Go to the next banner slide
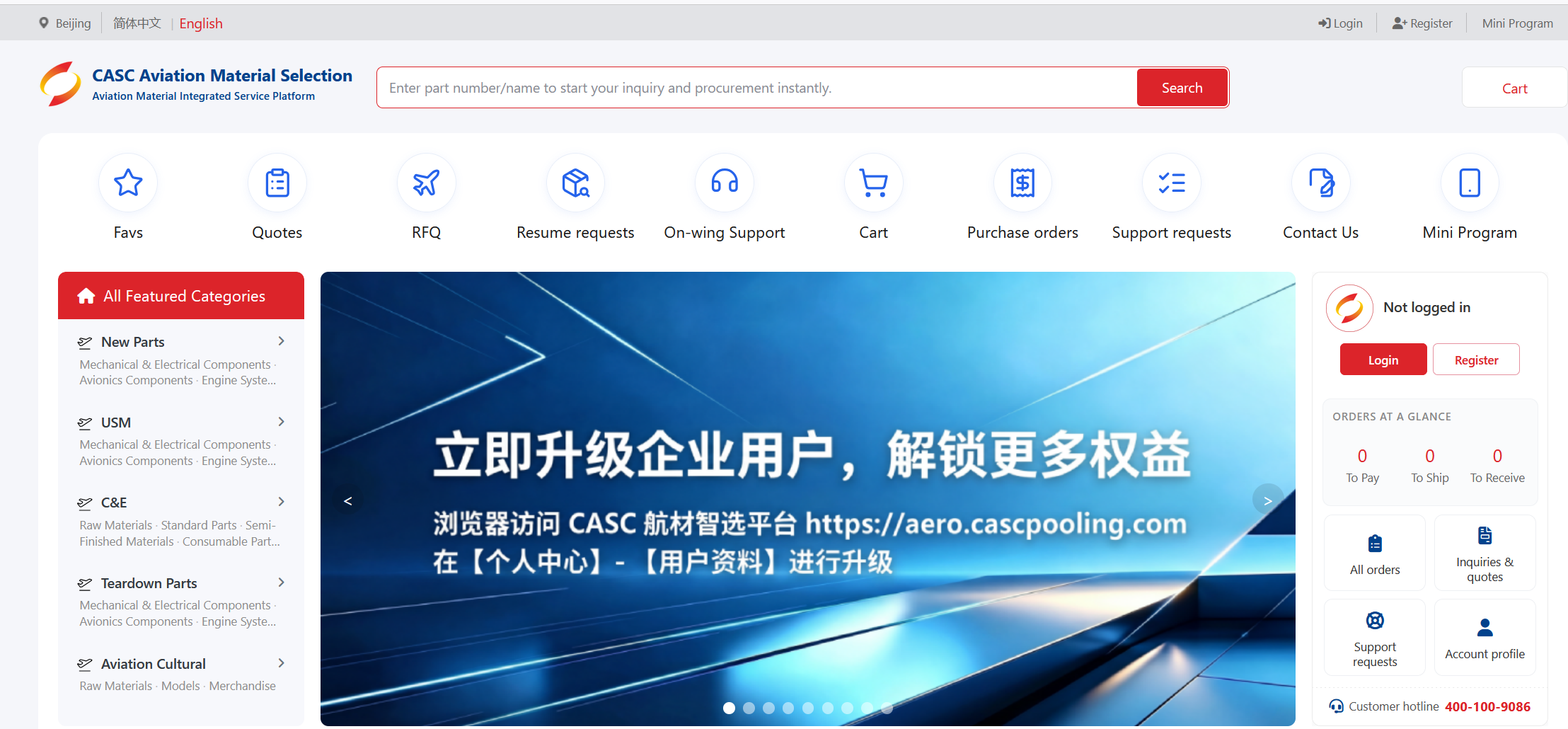1568x729 pixels. [1267, 500]
